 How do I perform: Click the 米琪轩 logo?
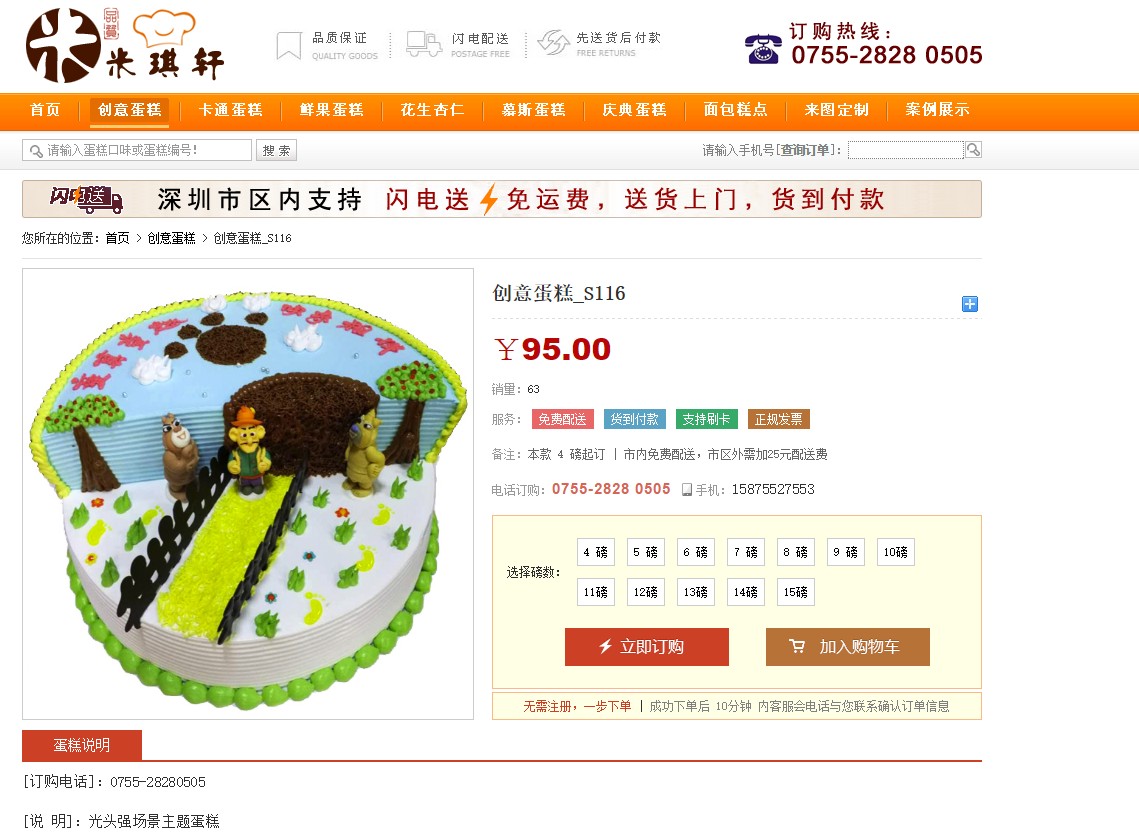tap(125, 46)
